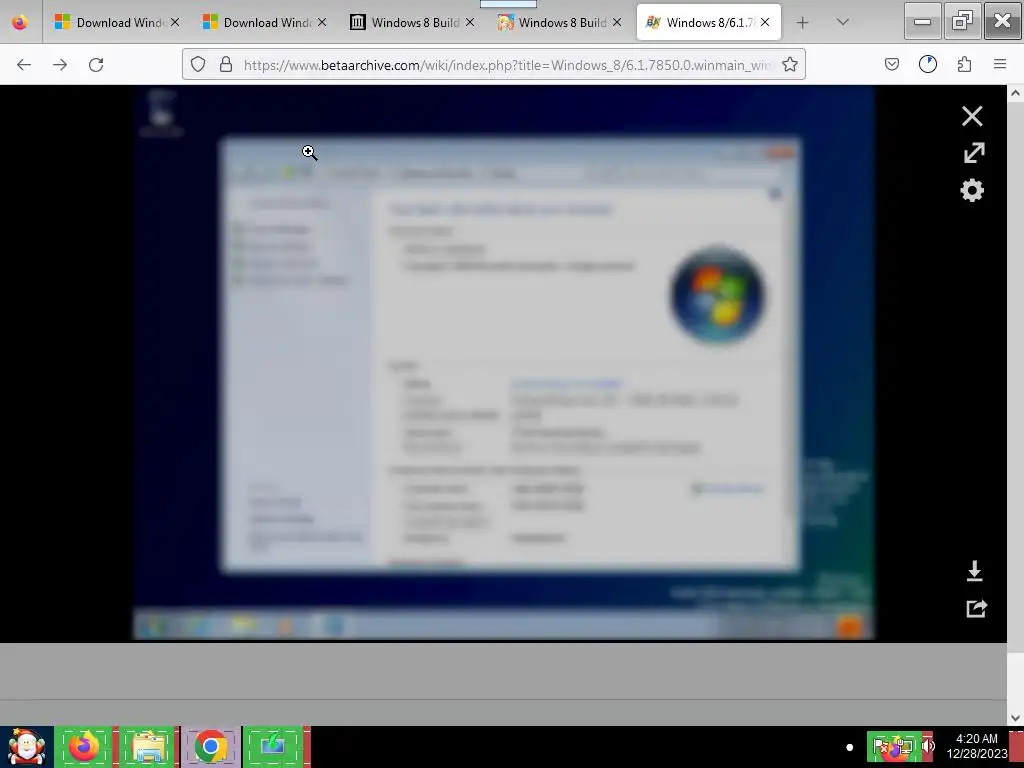The height and width of the screenshot is (768, 1024).
Task: List all open tabs dropdown
Action: tap(842, 23)
